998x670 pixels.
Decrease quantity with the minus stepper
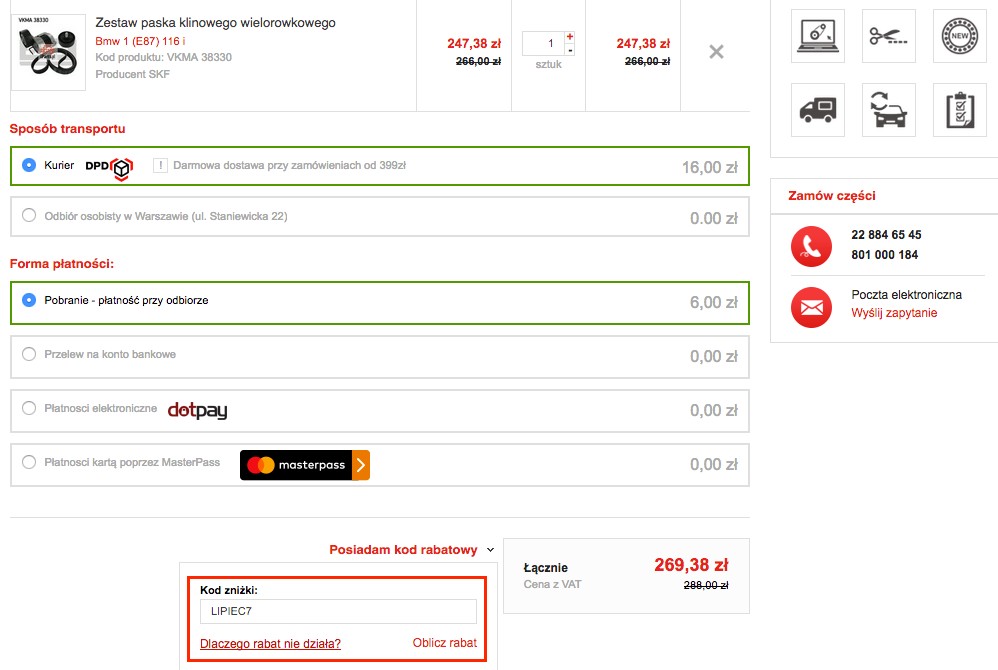pyautogui.click(x=570, y=50)
